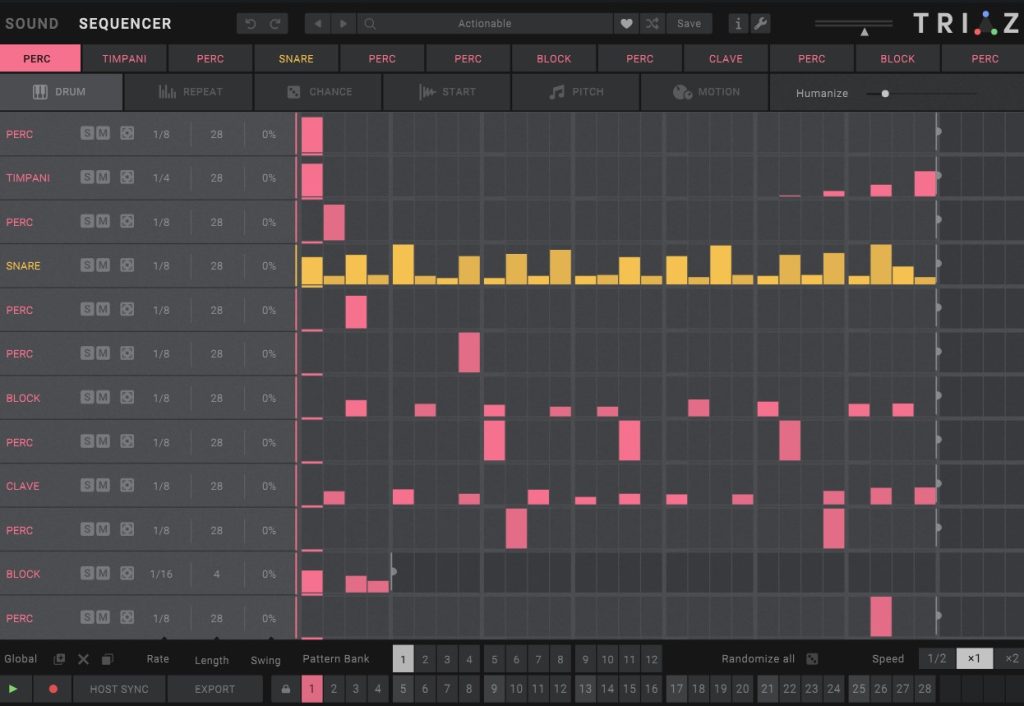Open the rate 1/16 dropdown on BLOCK track
This screenshot has width=1024, height=706.
[x=161, y=574]
